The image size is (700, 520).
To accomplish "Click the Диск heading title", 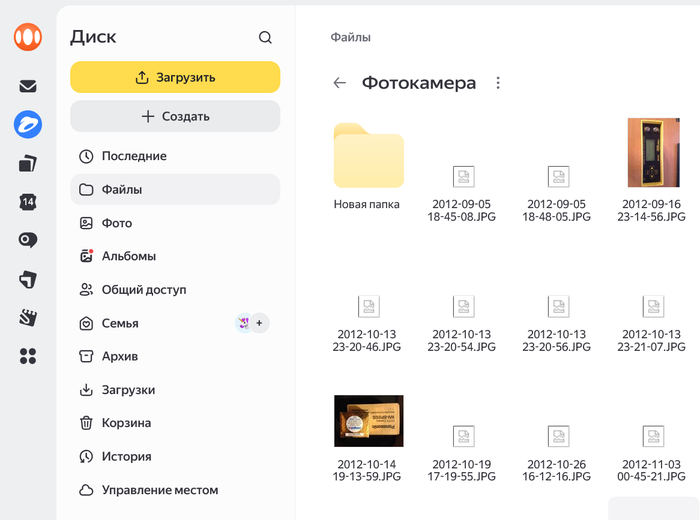I will click(x=93, y=37).
